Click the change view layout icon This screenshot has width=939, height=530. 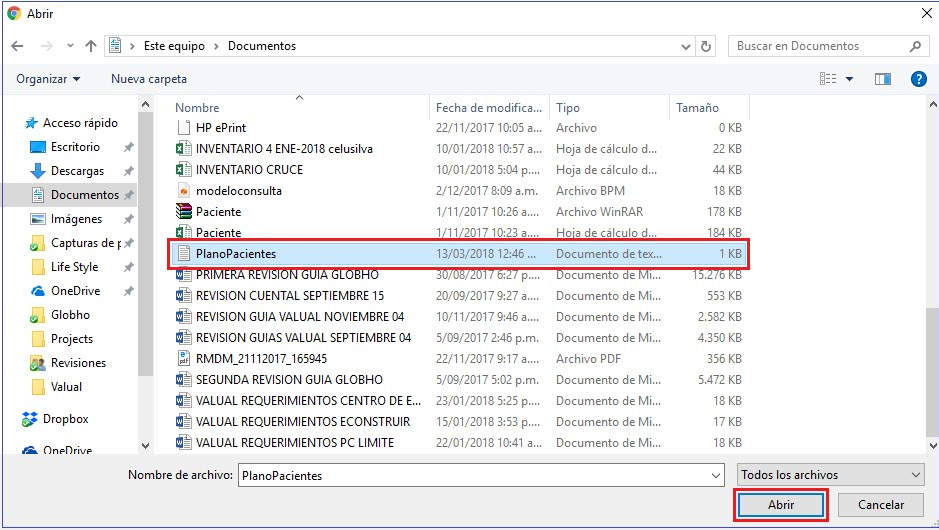pos(828,79)
